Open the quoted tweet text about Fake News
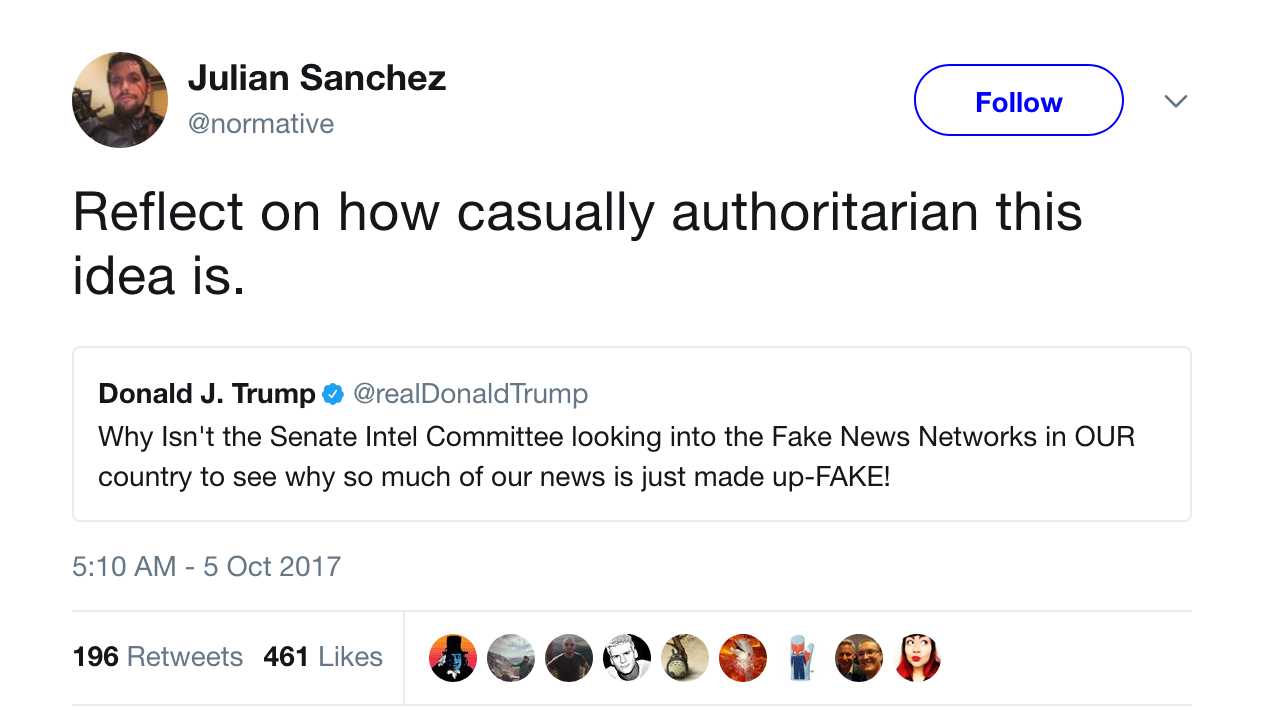1270x710 pixels. click(x=616, y=456)
